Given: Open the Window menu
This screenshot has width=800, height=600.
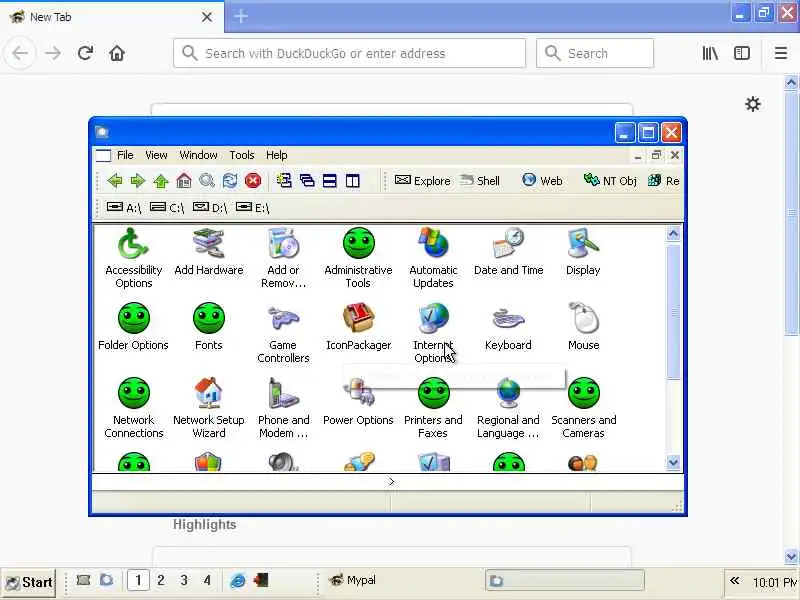Looking at the screenshot, I should (x=198, y=155).
